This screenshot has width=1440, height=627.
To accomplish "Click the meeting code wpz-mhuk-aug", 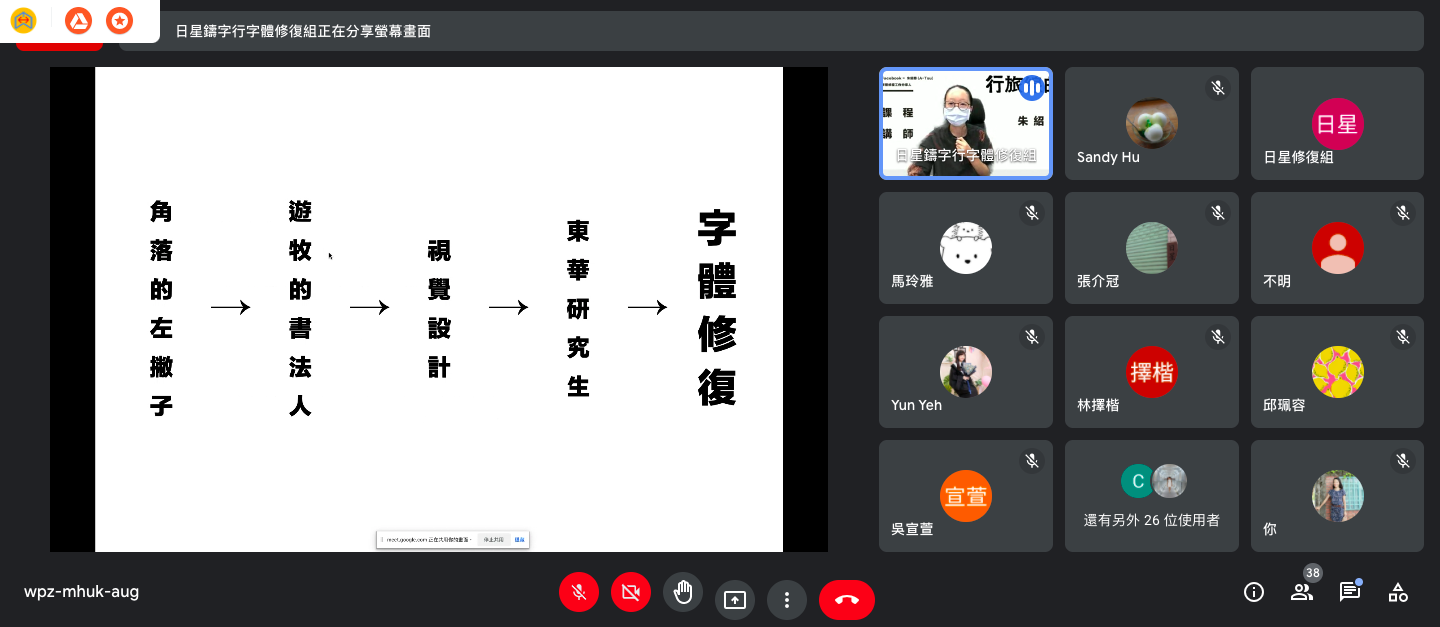I will pyautogui.click(x=81, y=592).
